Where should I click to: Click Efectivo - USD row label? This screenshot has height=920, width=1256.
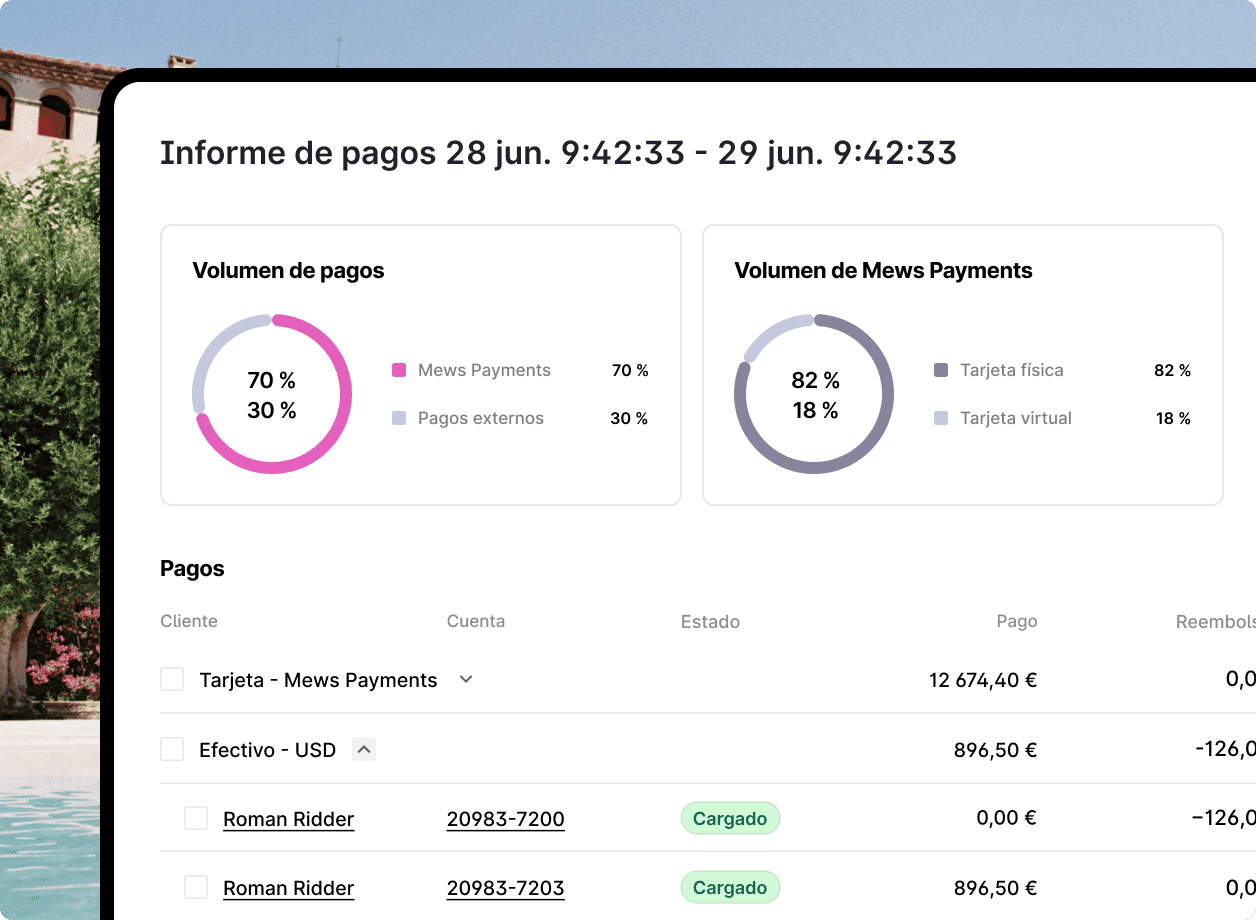[x=267, y=749]
